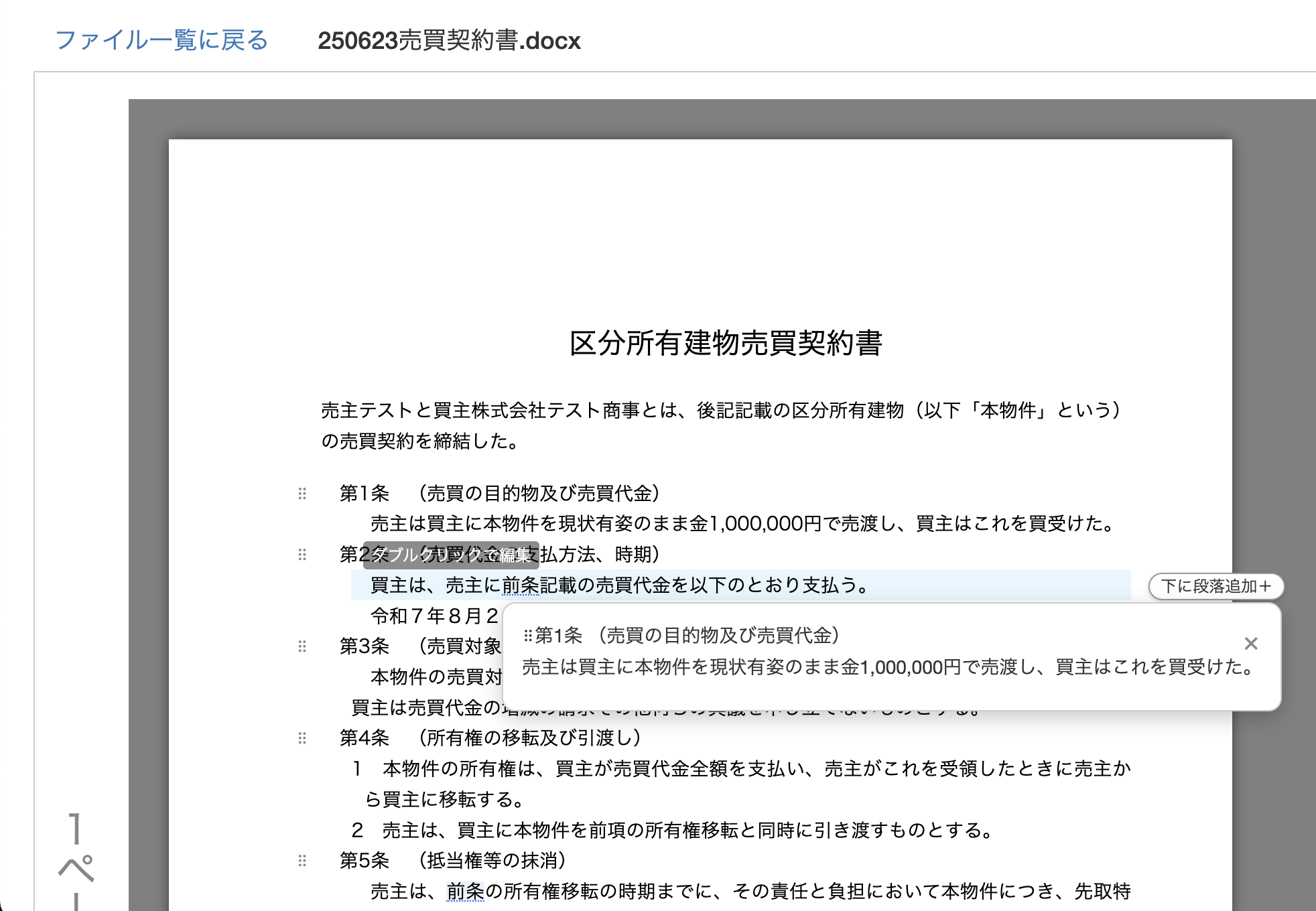Click the 第4条 (所有権の移転及び引渡し) heading
This screenshot has width=1316, height=911.
[x=490, y=738]
